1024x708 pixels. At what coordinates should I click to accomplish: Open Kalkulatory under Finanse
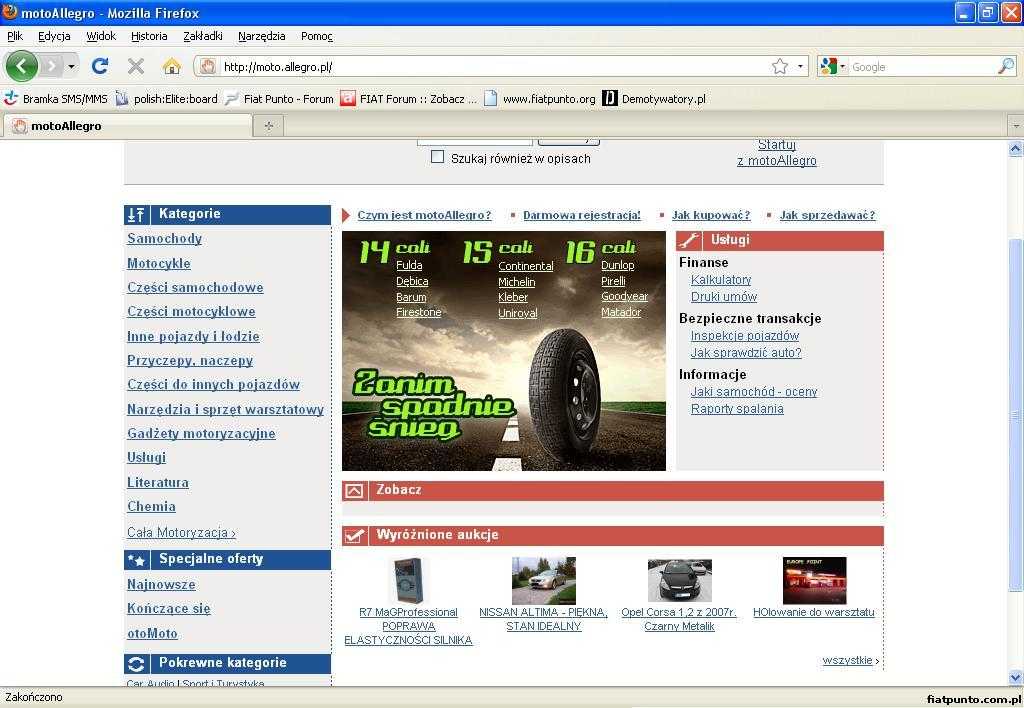721,280
